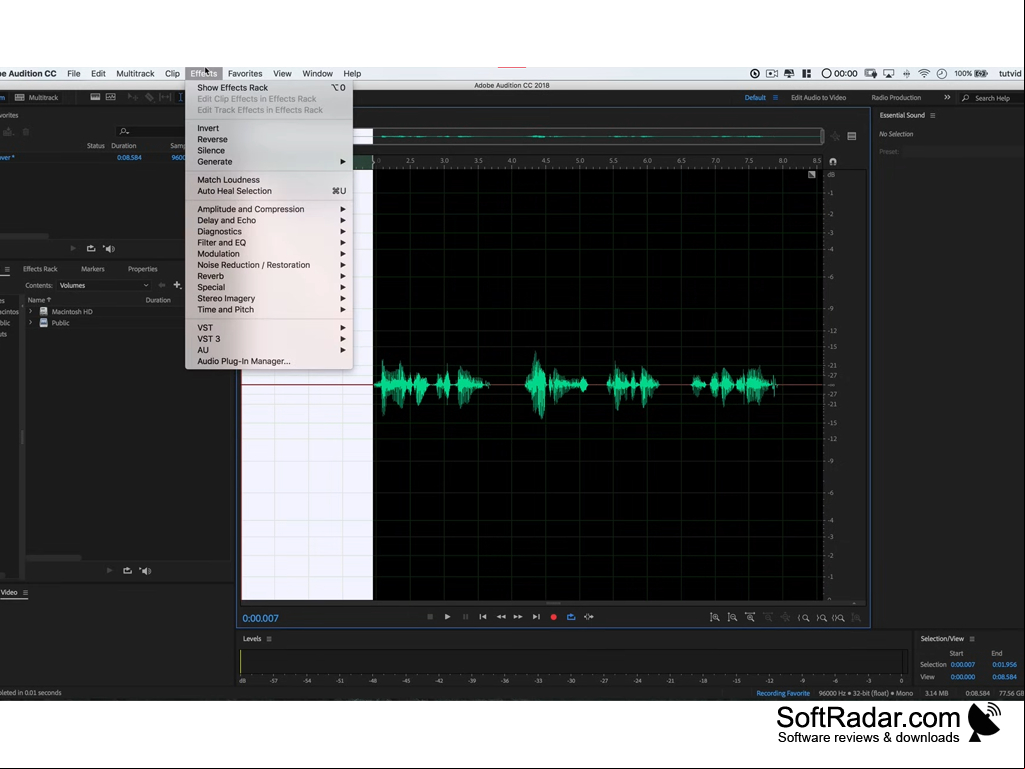Open Contents Volumes dropdown
1025x769 pixels.
[x=104, y=285]
